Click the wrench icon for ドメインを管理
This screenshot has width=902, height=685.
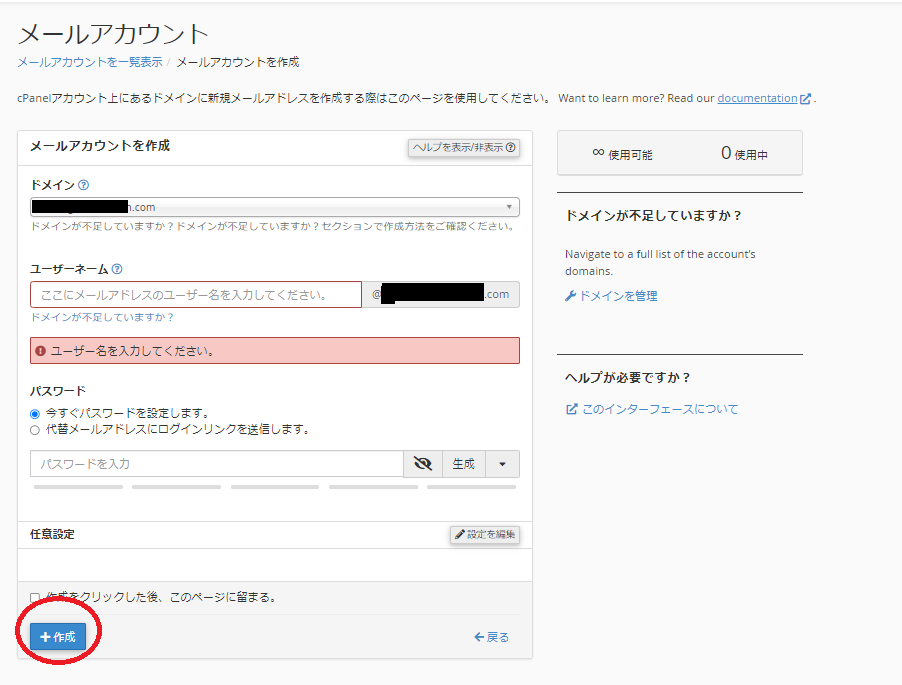pyautogui.click(x=571, y=296)
